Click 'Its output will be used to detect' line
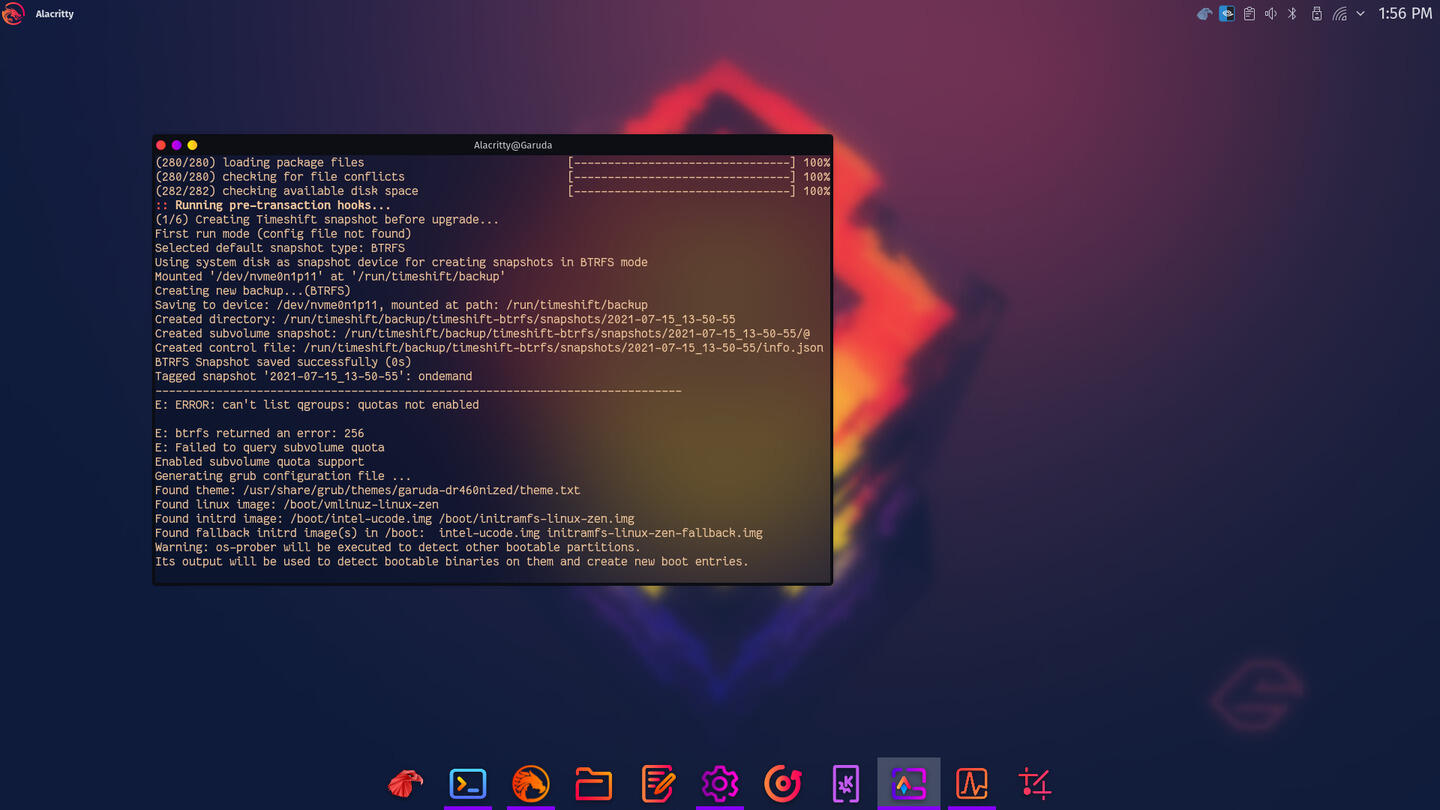 tap(452, 561)
